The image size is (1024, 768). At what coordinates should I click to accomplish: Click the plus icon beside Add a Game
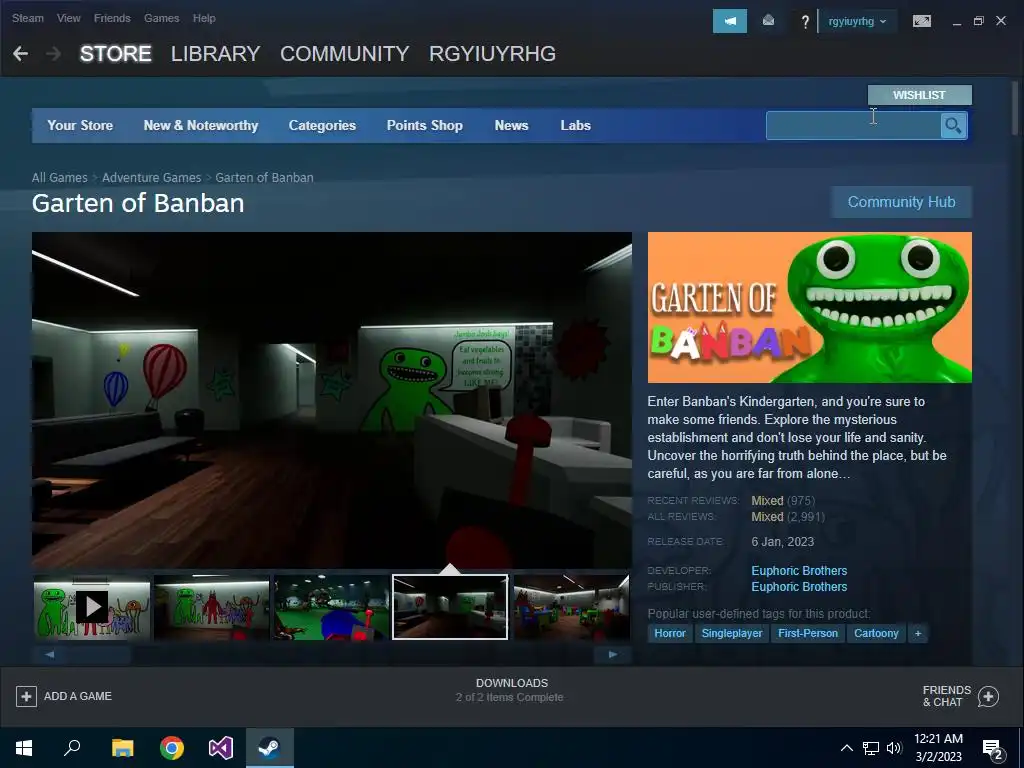pos(26,696)
